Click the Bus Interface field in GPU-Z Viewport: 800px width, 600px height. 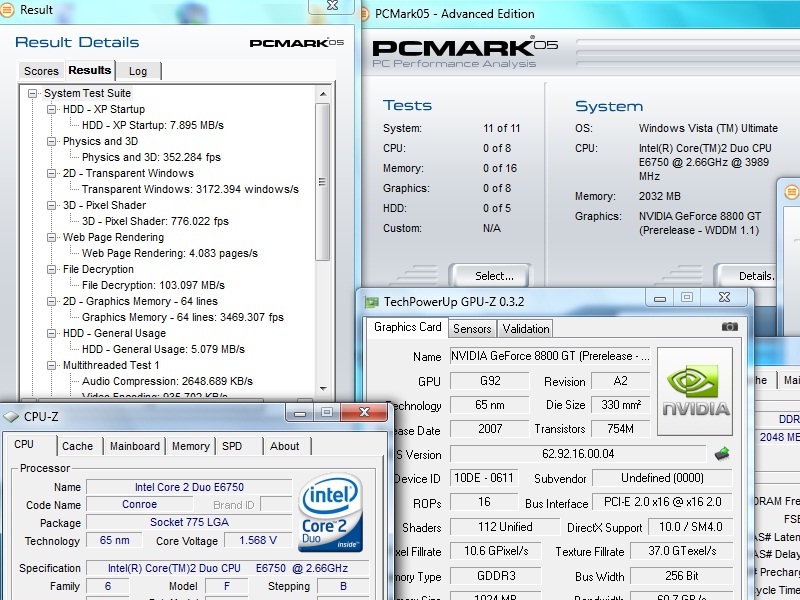click(x=662, y=502)
